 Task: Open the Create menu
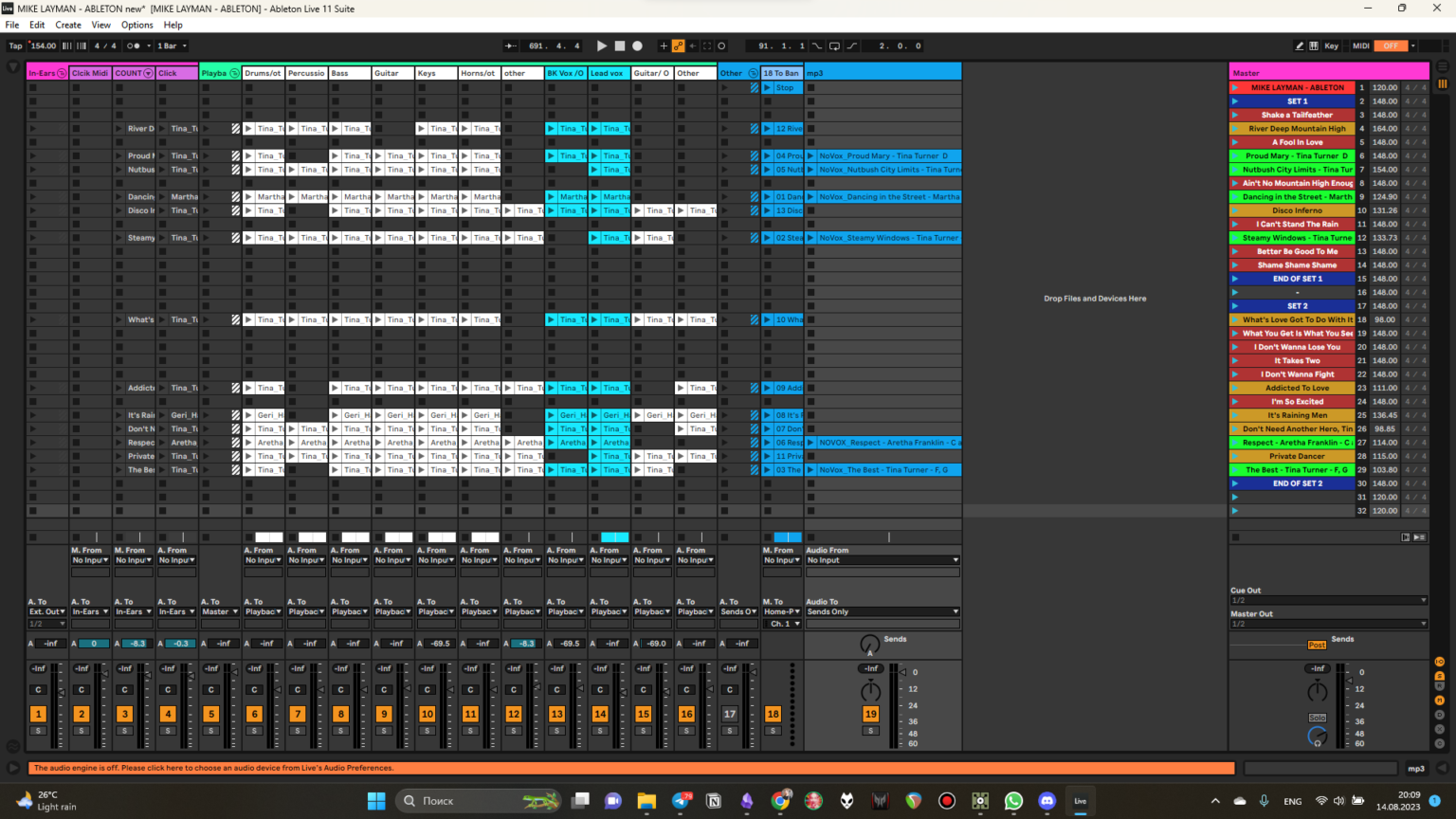pyautogui.click(x=68, y=25)
